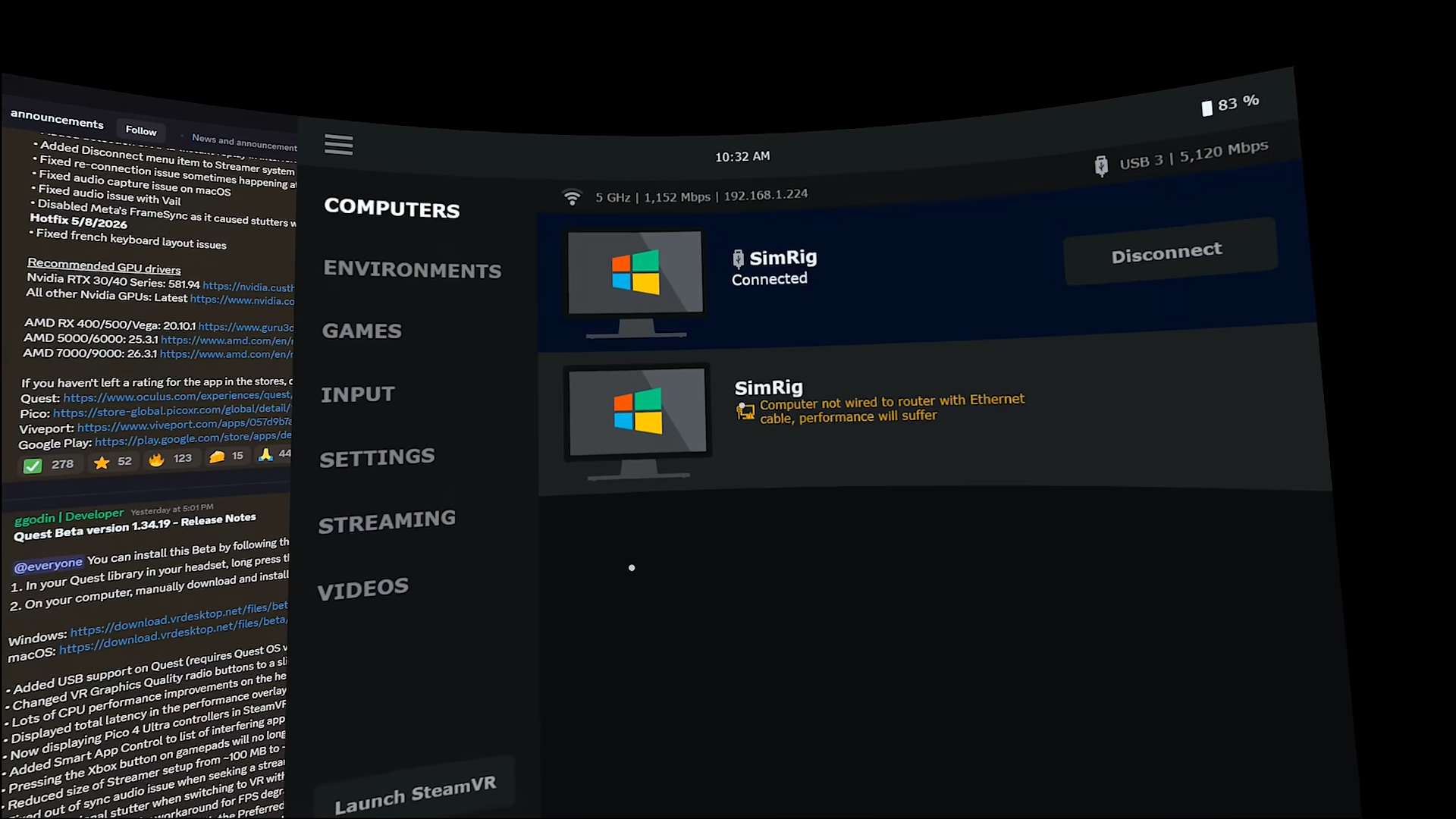Select the connected SimRig Windows monitor thumbnail
The image size is (1456, 819).
[635, 282]
